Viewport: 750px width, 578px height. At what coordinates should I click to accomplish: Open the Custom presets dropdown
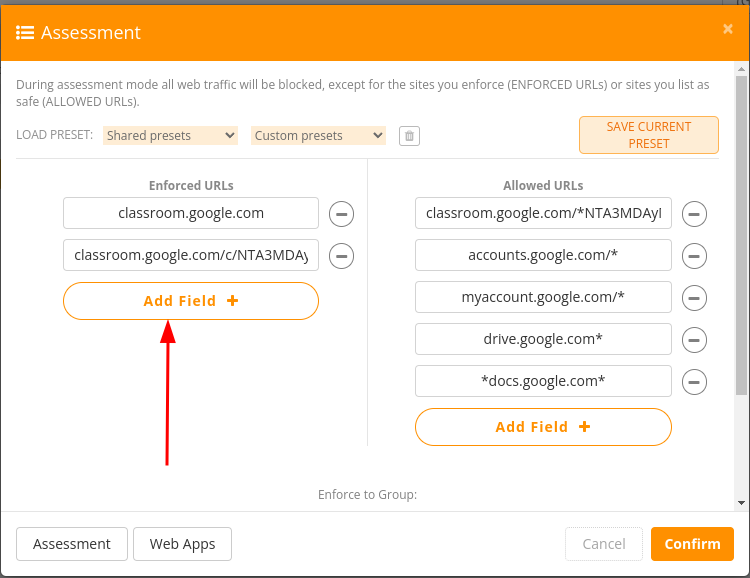[x=318, y=136]
